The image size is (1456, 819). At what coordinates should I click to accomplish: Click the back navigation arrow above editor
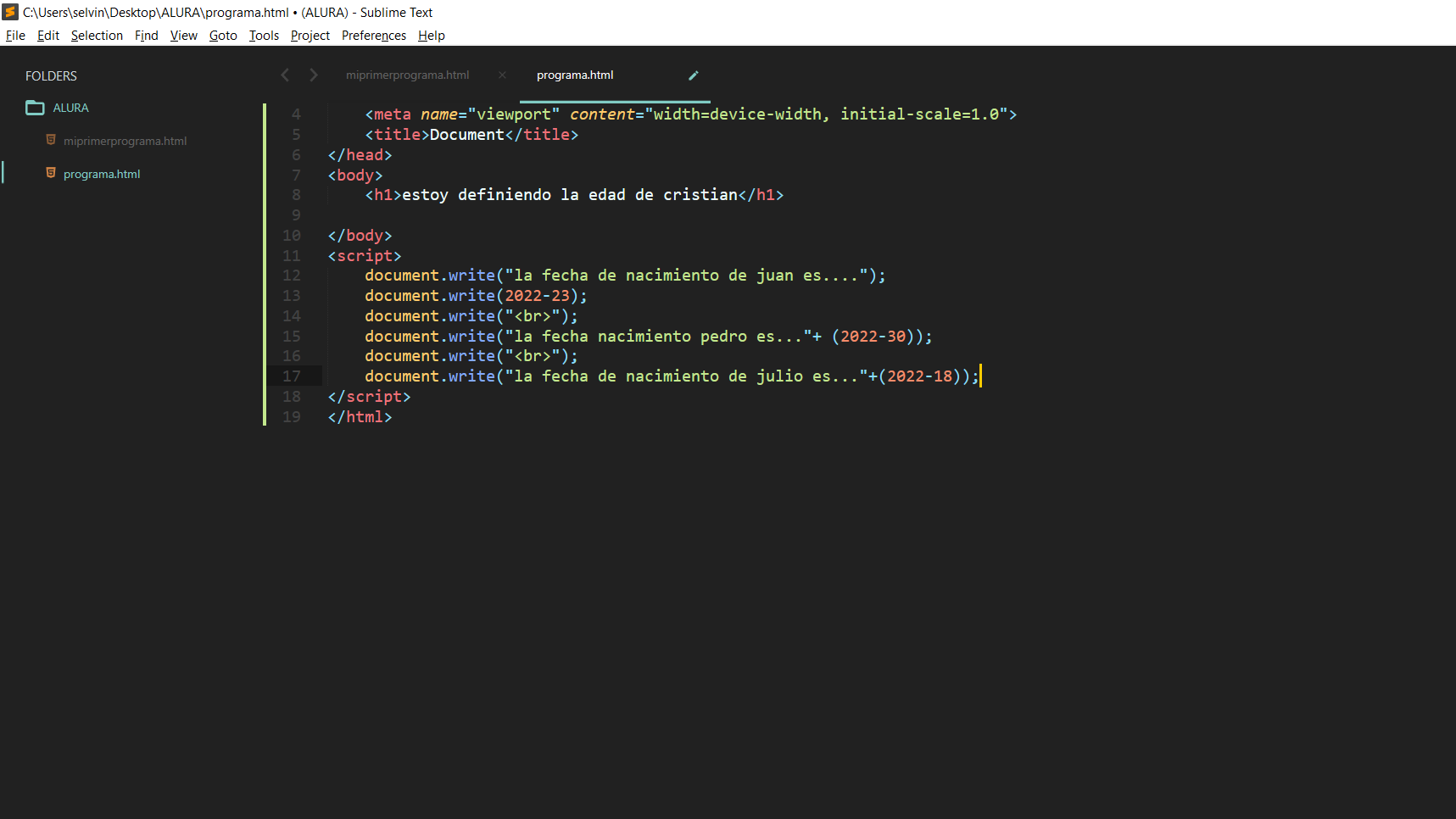click(285, 75)
